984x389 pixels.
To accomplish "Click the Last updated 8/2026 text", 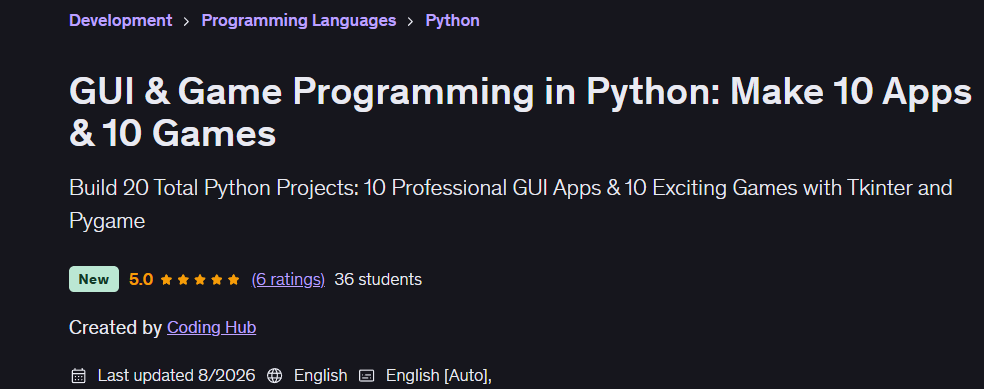I will (x=176, y=375).
